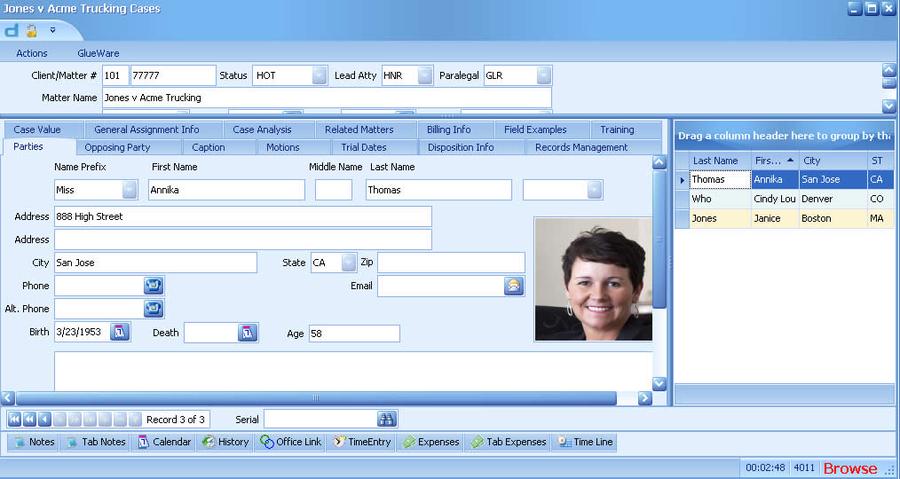Viewport: 900px width, 479px height.
Task: Click the horizontal scrollbar thumb under the form
Action: point(316,398)
